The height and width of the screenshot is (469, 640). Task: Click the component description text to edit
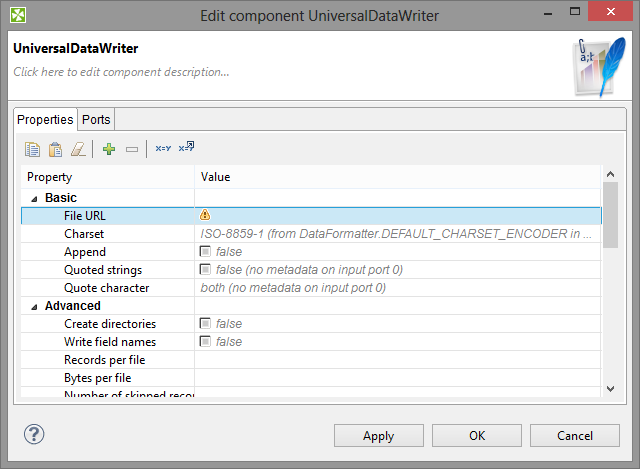point(122,72)
